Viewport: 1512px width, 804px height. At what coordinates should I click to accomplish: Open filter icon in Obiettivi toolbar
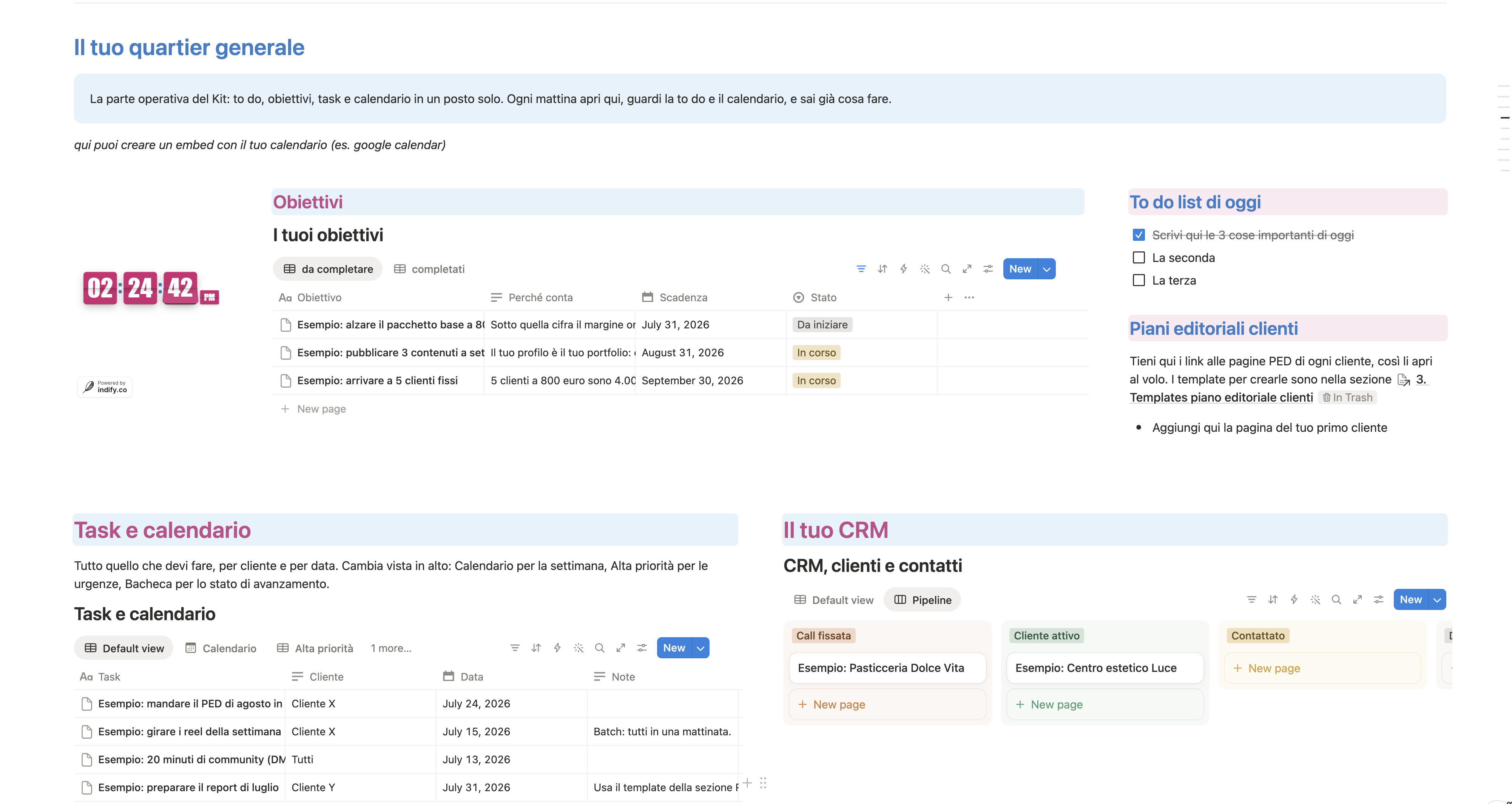pos(861,269)
